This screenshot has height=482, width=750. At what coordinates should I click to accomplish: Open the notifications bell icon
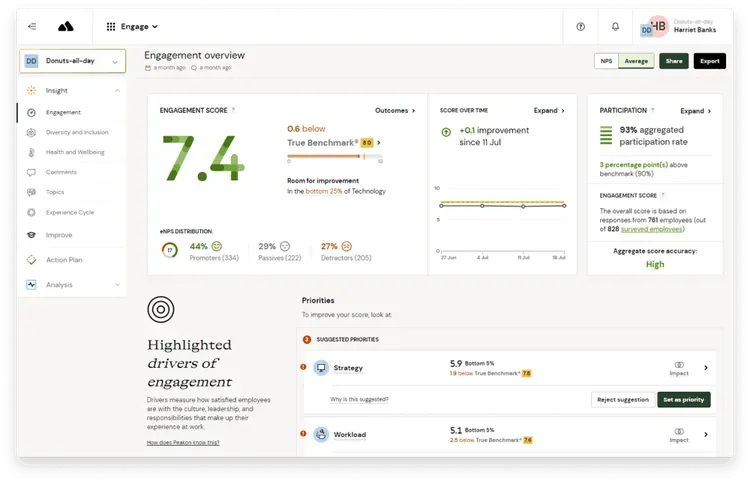click(615, 26)
